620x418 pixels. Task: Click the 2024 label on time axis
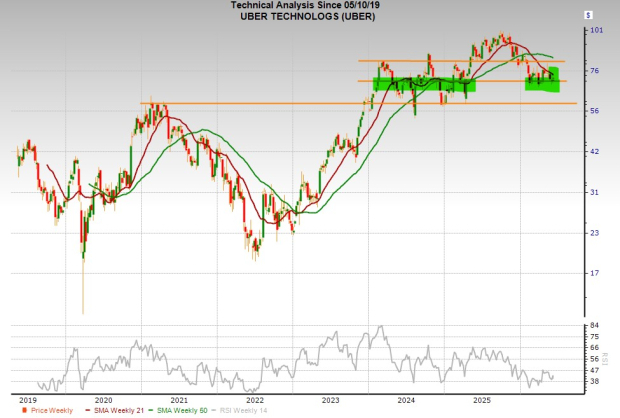(x=406, y=400)
